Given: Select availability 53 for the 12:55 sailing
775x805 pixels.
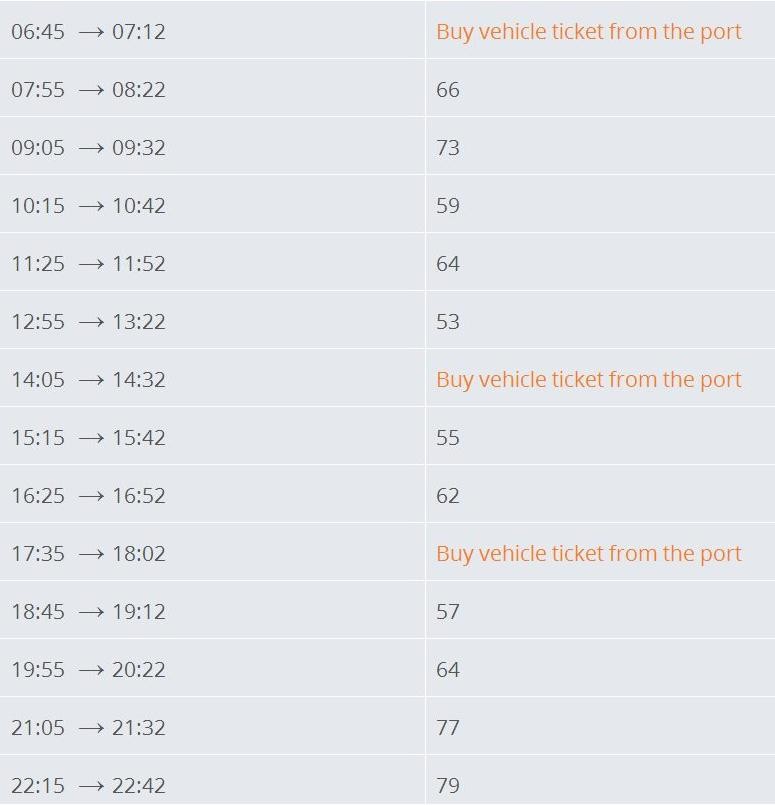Looking at the screenshot, I should tap(448, 322).
